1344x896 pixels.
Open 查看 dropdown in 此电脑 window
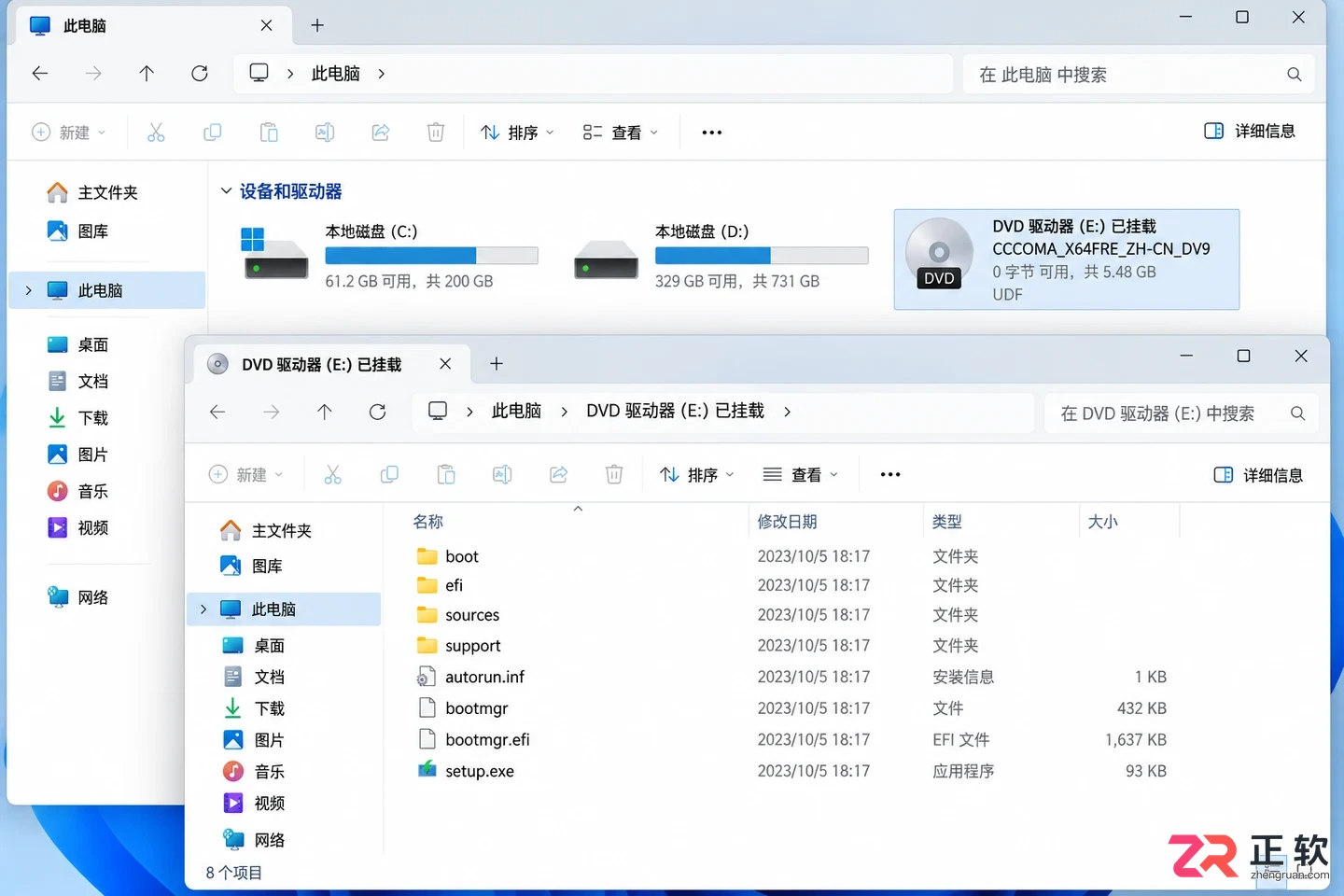[x=621, y=133]
